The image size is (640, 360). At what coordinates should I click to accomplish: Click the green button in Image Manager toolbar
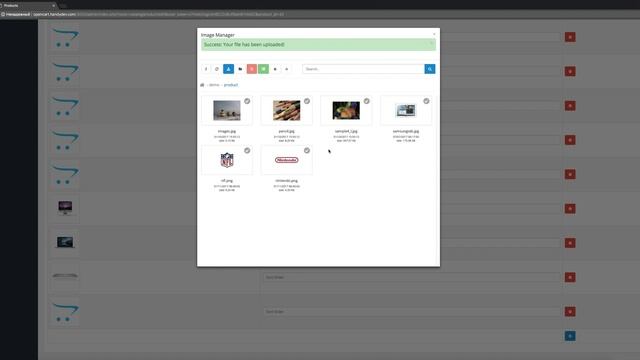263,69
